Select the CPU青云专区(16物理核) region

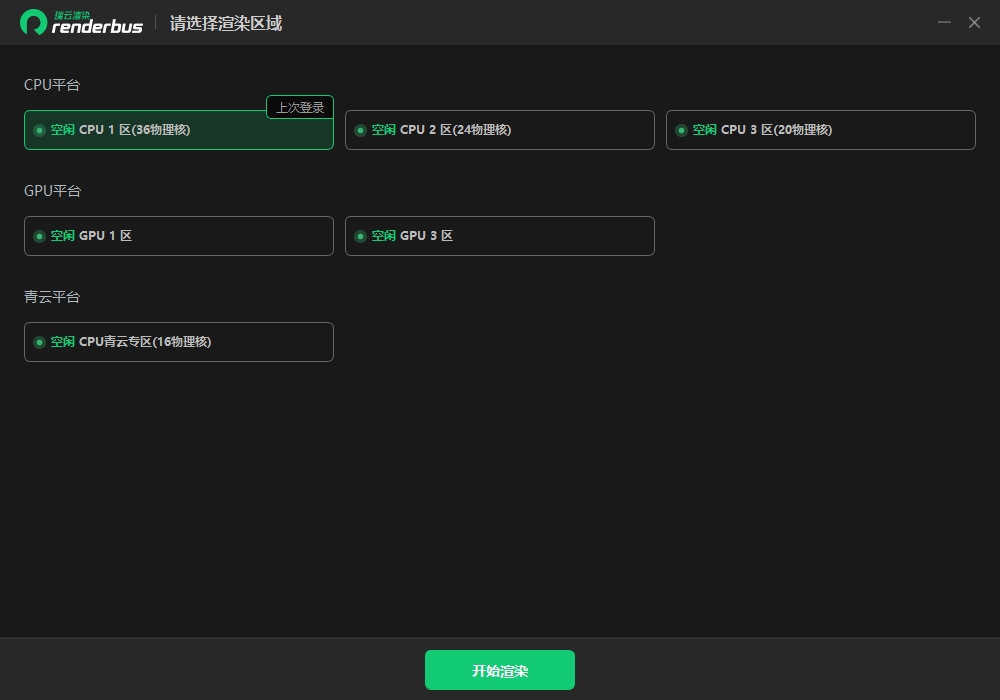[179, 342]
